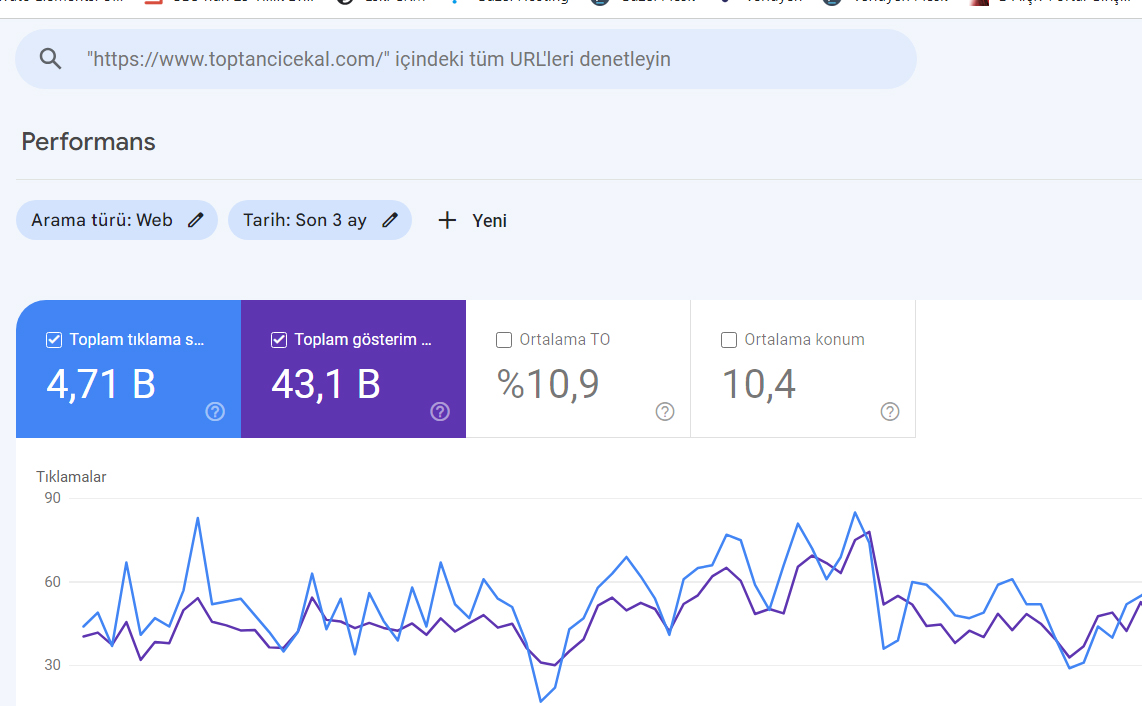1142x706 pixels.
Task: Open the Arama türü: Web filter chip
Action: (x=117, y=220)
